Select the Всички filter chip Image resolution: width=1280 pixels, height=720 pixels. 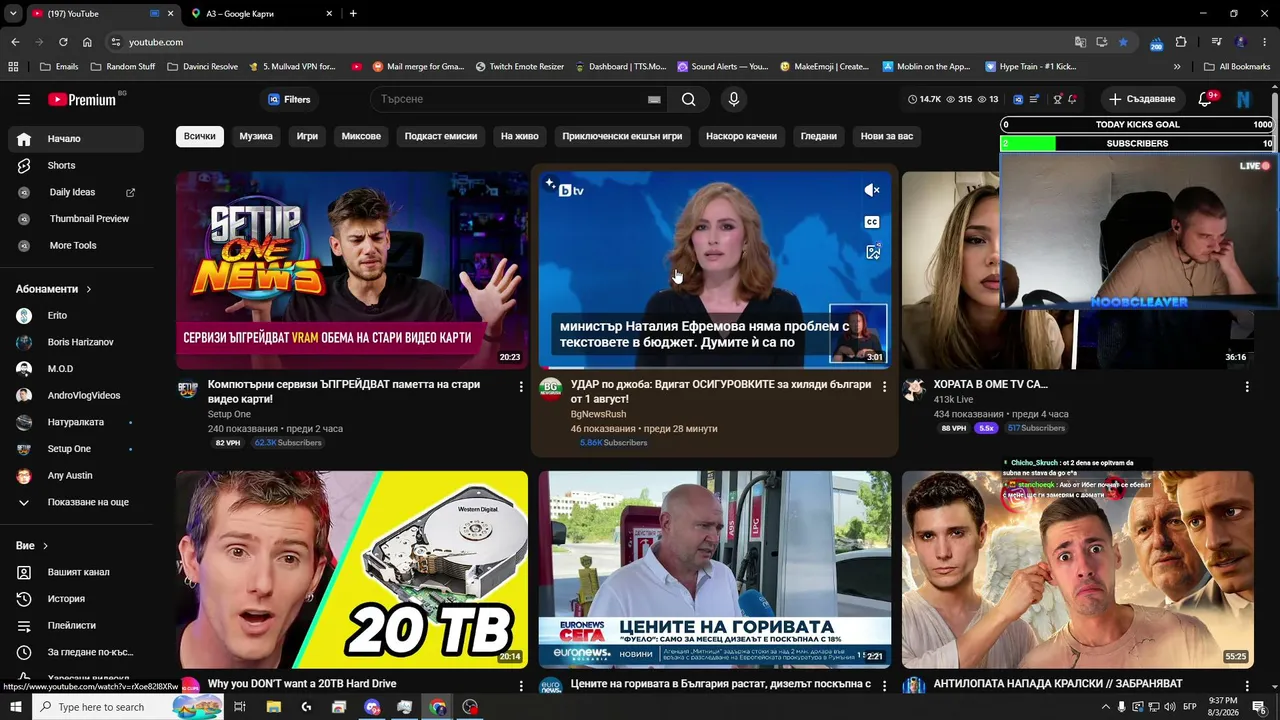[199, 136]
